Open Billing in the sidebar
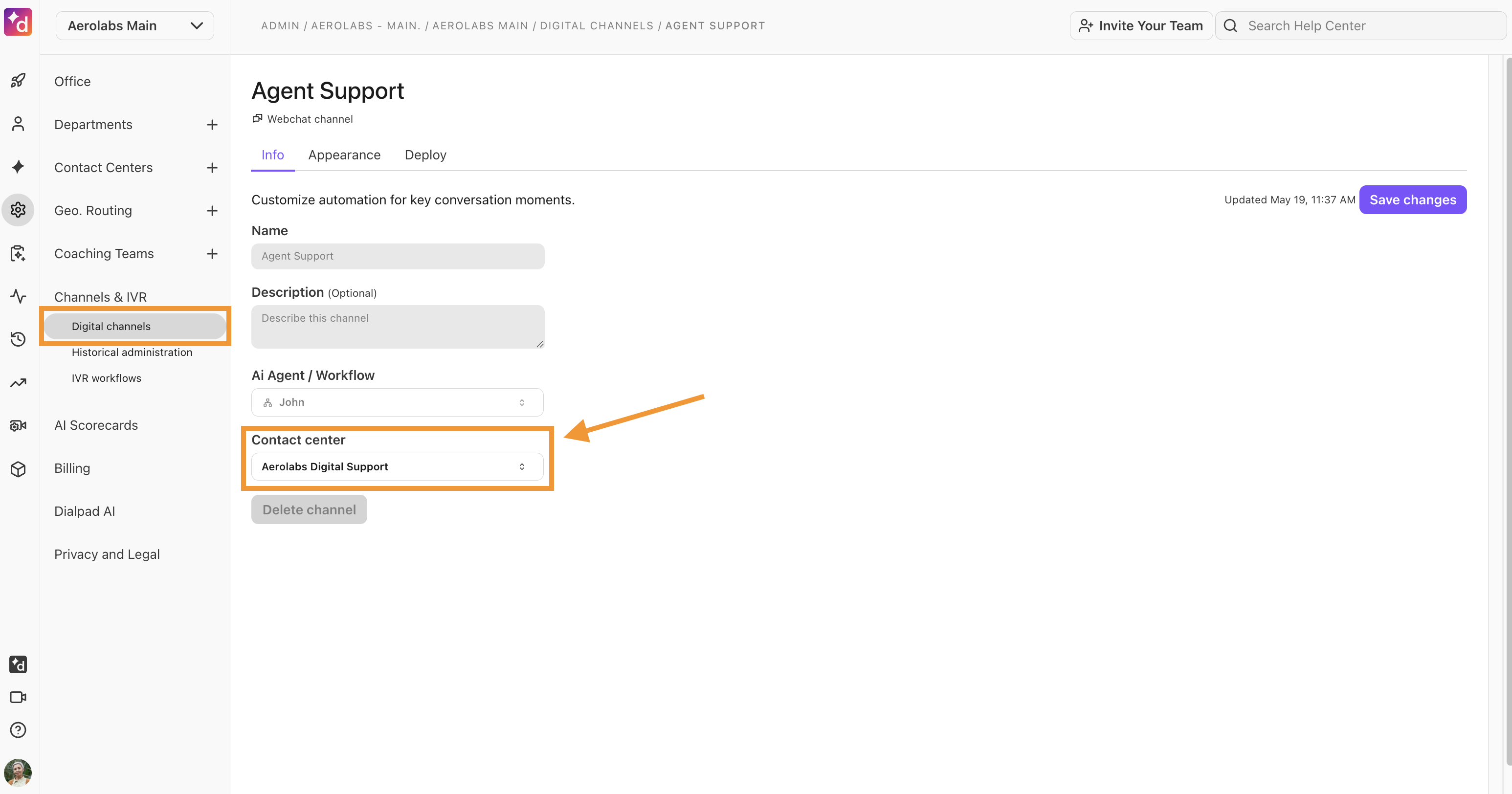Image resolution: width=1512 pixels, height=794 pixels. coord(72,468)
